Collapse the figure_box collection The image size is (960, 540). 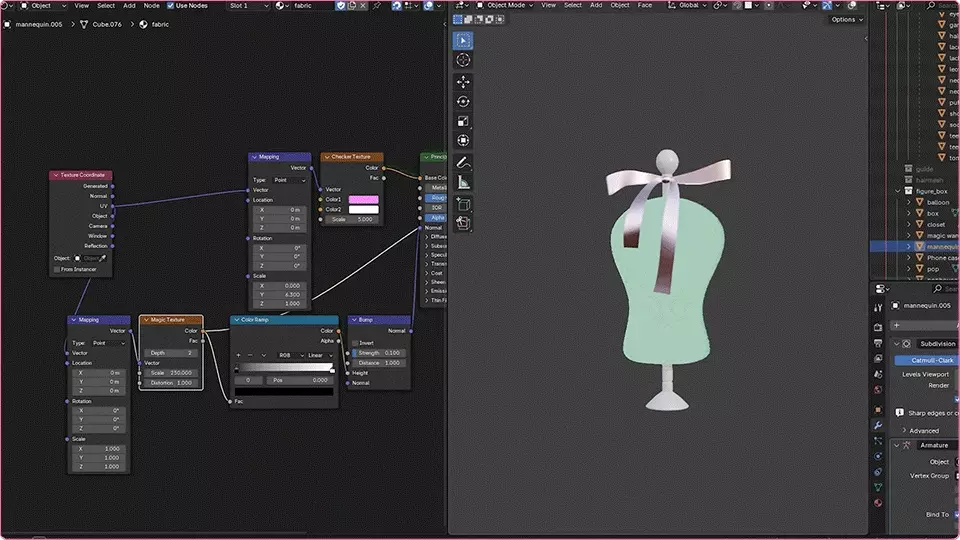point(898,191)
